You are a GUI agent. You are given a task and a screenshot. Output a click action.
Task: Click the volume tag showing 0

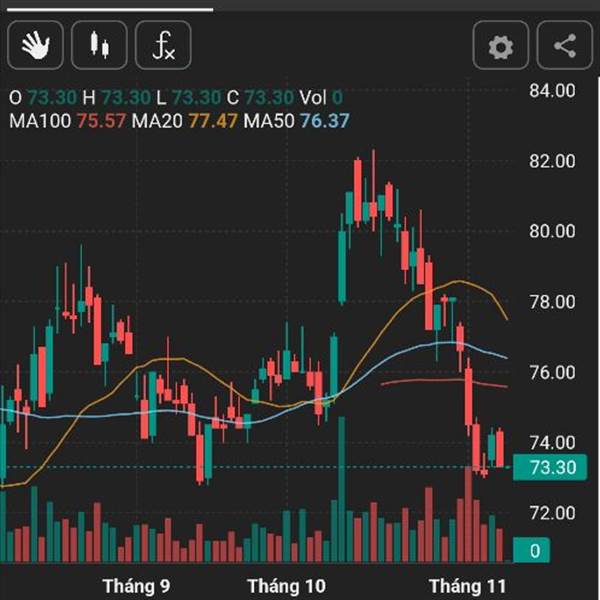[532, 550]
